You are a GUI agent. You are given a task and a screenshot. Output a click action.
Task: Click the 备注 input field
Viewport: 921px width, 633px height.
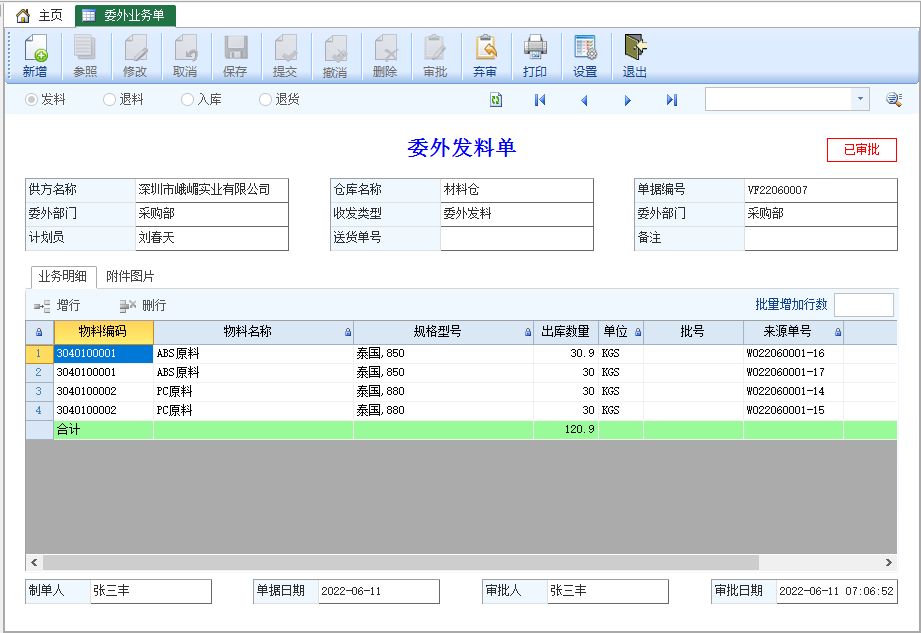coord(821,238)
